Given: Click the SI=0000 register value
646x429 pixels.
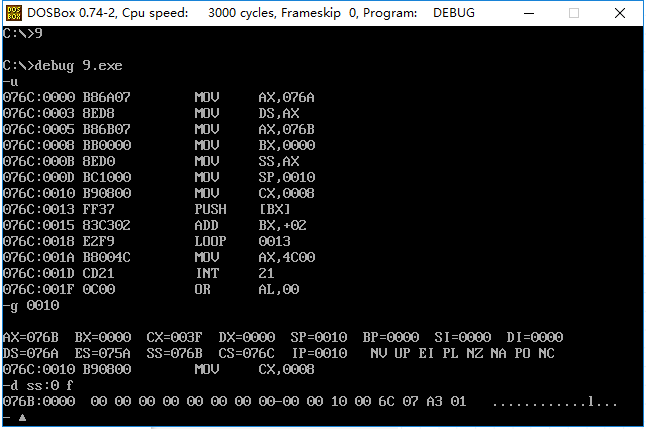Looking at the screenshot, I should click(463, 338).
